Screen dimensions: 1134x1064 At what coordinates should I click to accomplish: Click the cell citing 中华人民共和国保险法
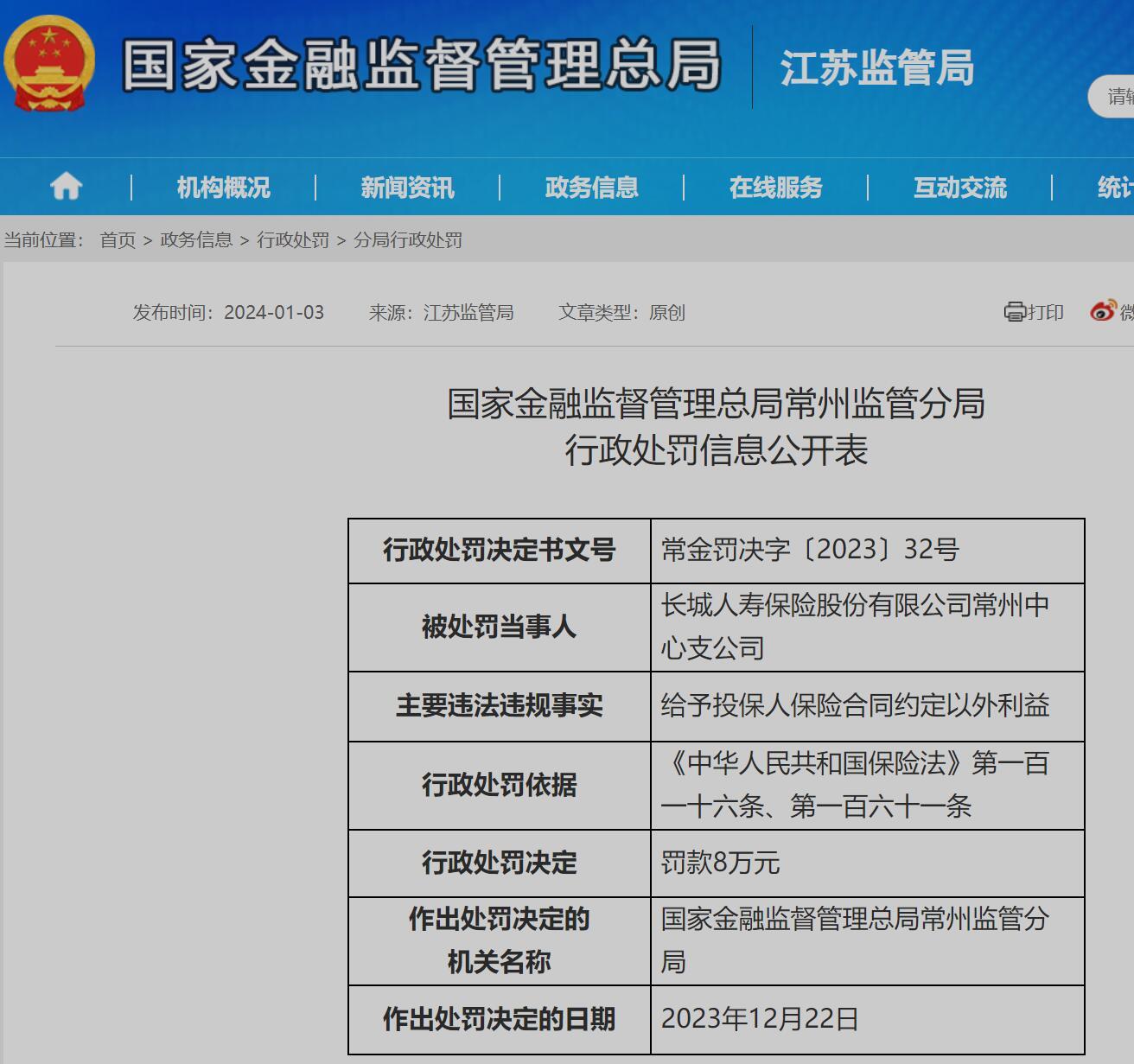click(868, 786)
